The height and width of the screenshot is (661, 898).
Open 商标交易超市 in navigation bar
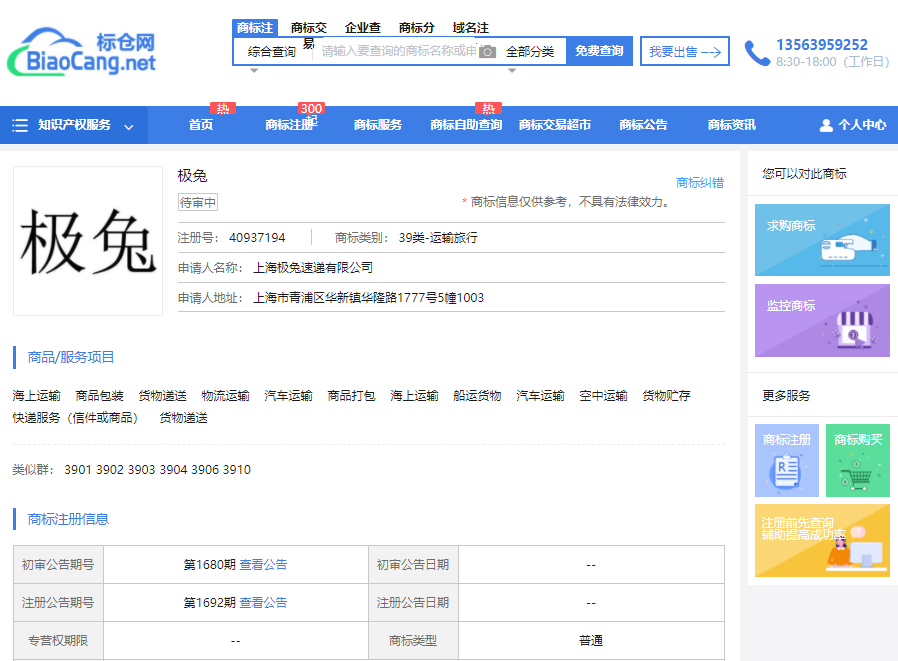pos(554,125)
